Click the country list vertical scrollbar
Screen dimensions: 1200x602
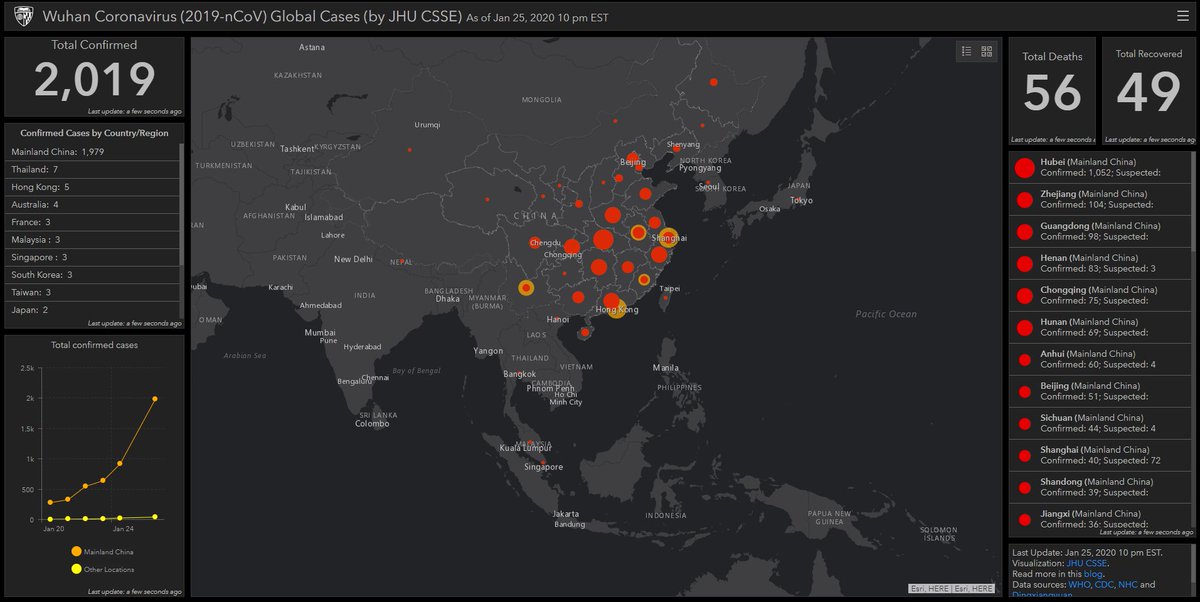click(181, 204)
